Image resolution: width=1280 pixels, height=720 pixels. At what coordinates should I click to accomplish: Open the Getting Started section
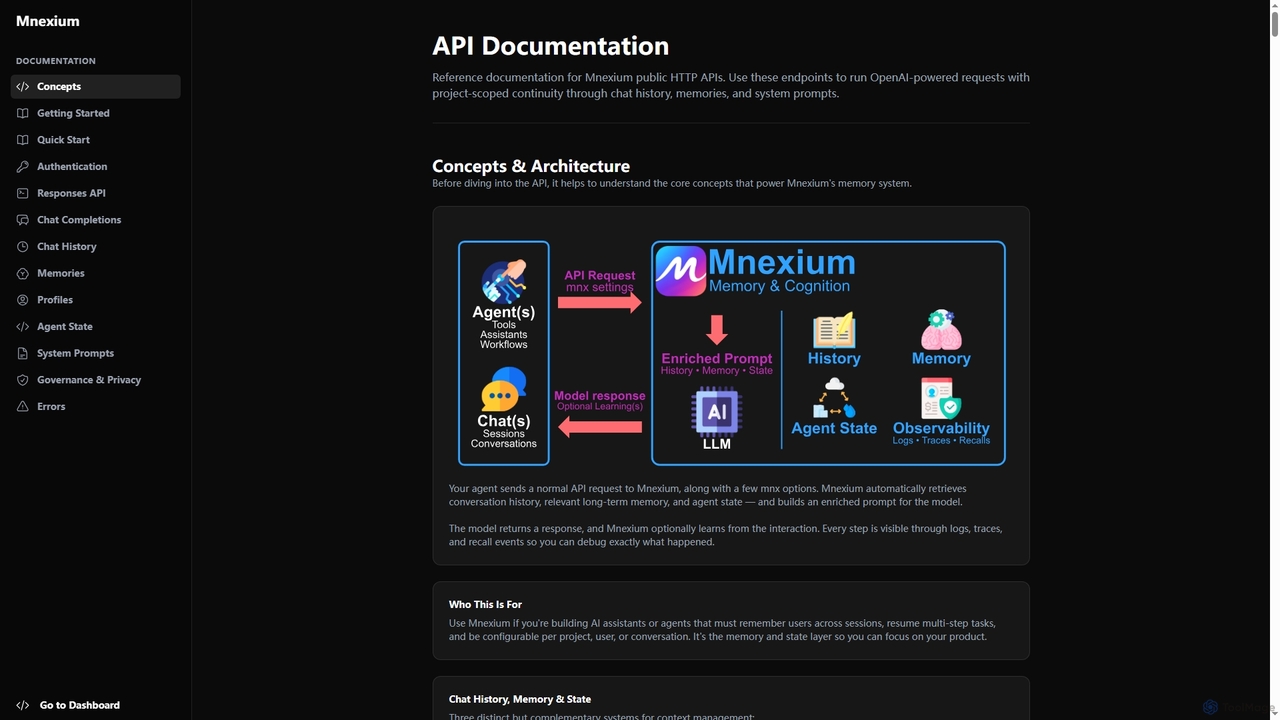[x=96, y=113]
